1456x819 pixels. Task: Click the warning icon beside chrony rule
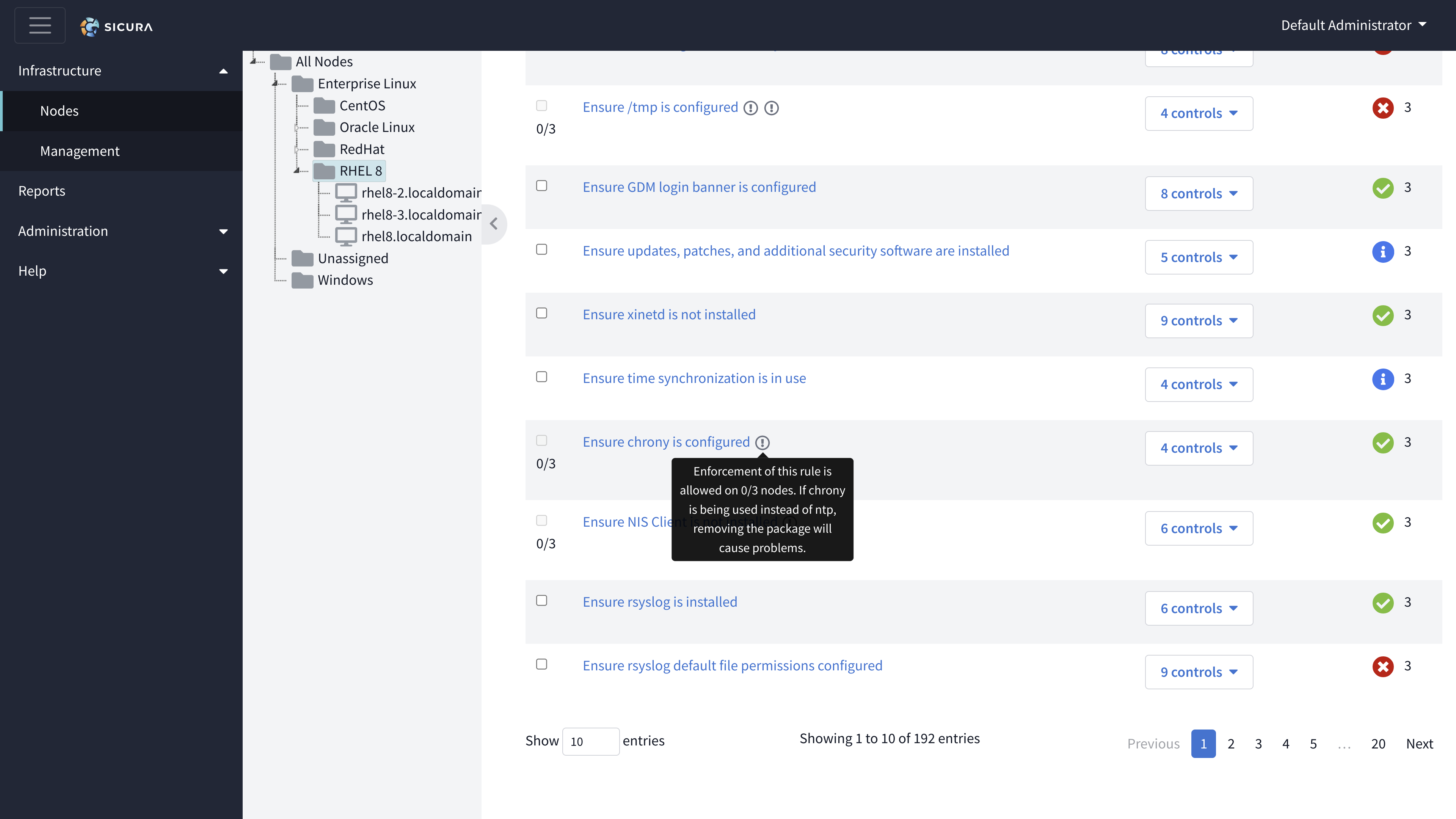[x=763, y=442]
